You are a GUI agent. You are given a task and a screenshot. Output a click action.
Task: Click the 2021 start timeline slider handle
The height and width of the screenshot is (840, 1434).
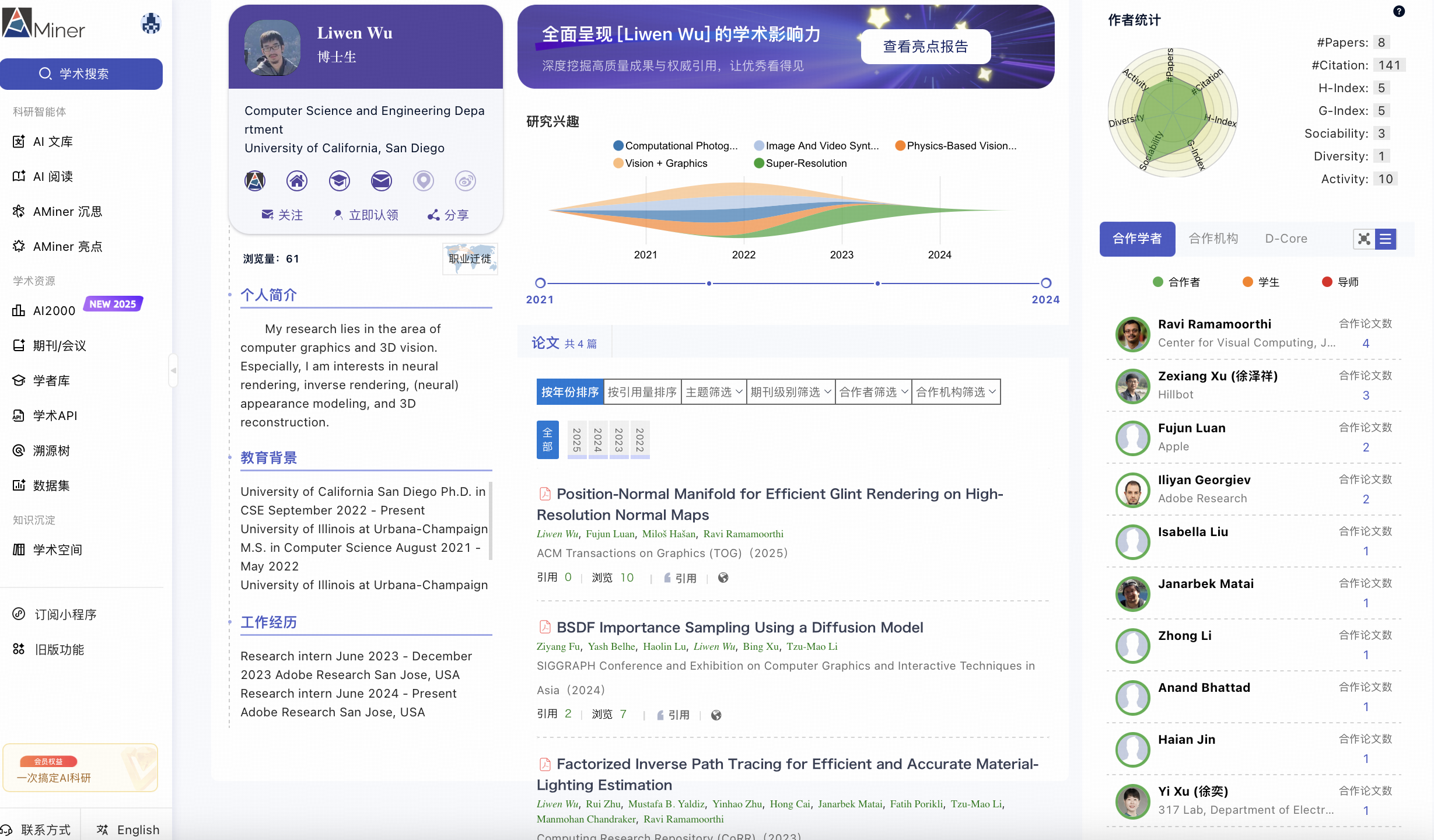(x=540, y=283)
